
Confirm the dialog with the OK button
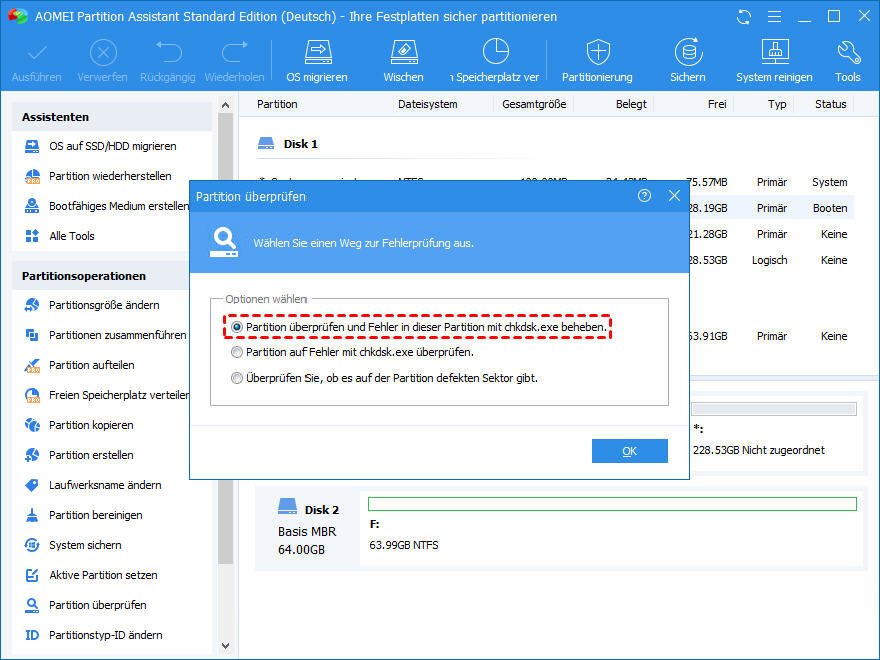(x=630, y=451)
